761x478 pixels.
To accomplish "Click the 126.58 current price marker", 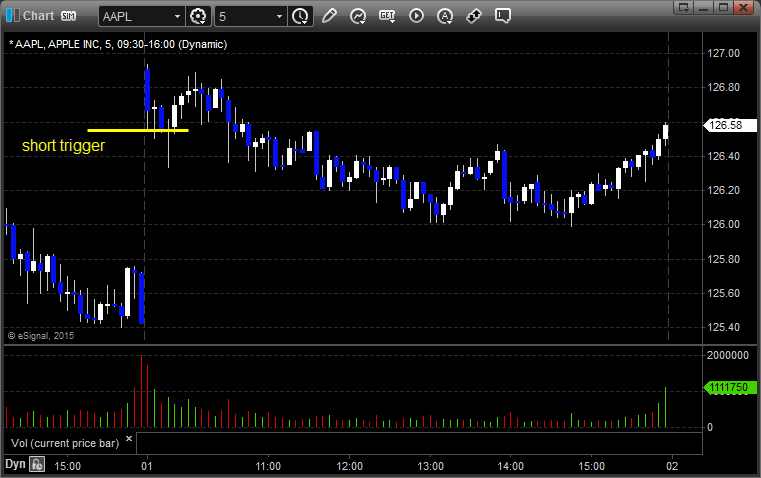I will [729, 125].
